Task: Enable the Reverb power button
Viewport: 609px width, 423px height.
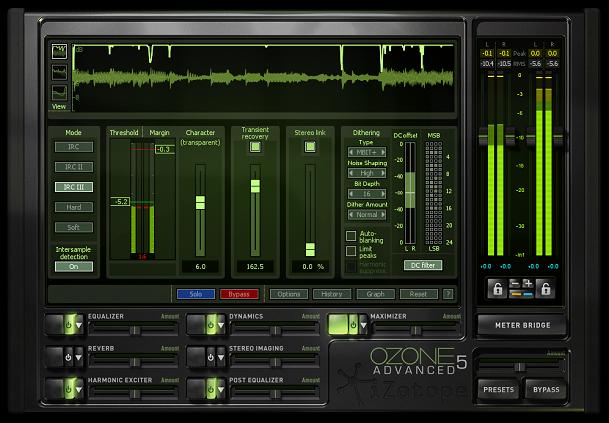Action: (68, 357)
